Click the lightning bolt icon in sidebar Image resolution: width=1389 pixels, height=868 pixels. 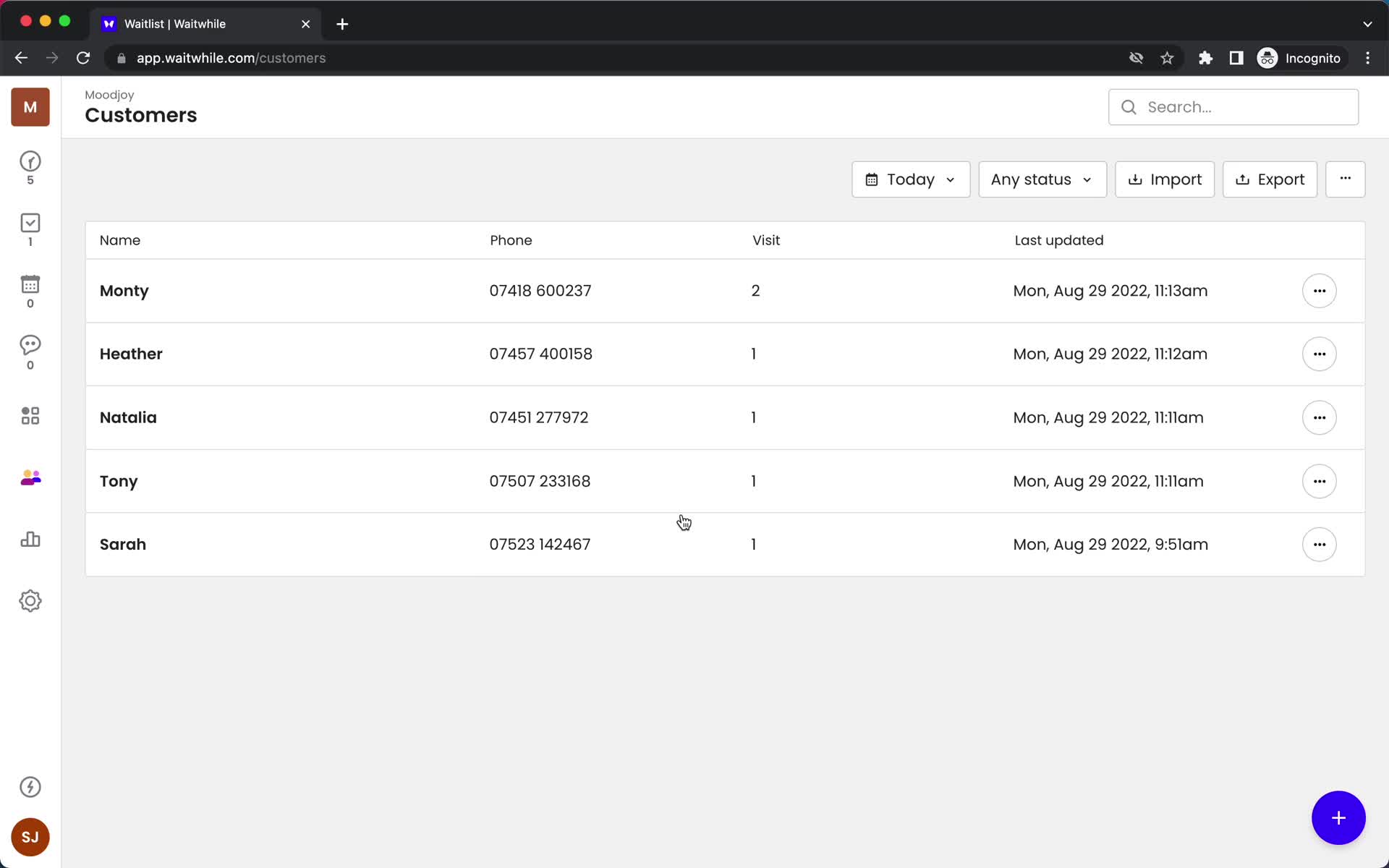pyautogui.click(x=30, y=787)
